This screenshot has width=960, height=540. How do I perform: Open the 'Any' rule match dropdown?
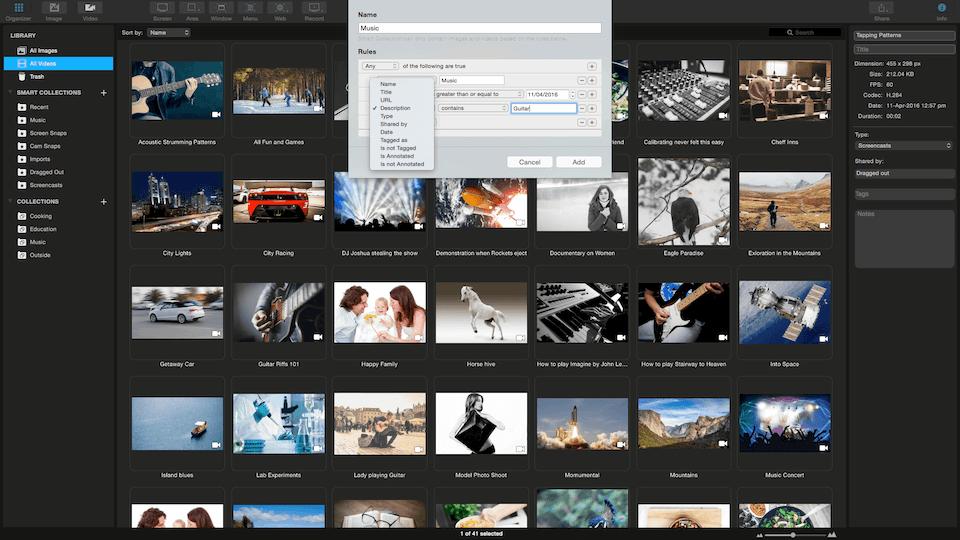point(379,66)
